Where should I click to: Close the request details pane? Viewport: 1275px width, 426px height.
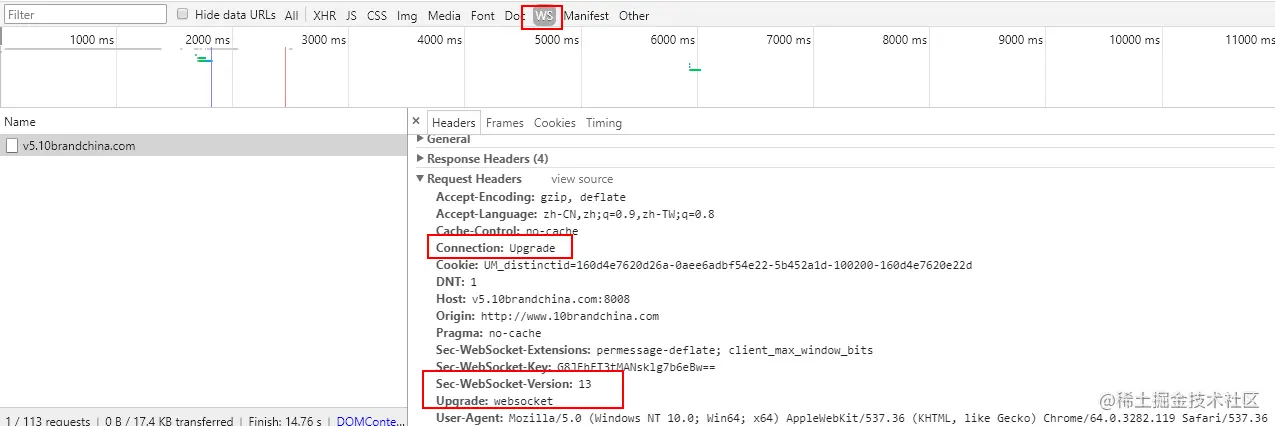417,122
